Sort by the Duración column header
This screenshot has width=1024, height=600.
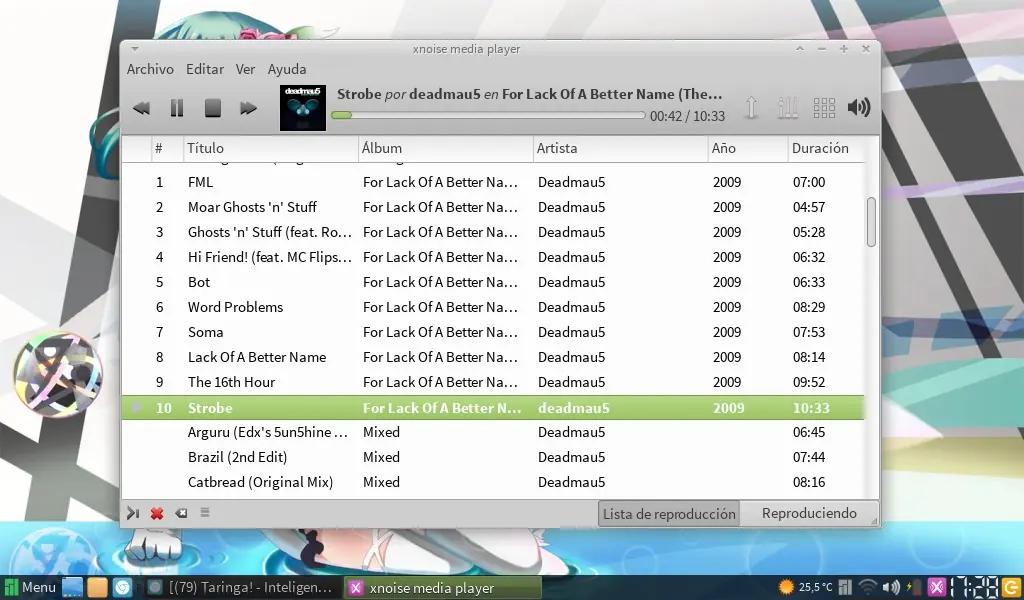(826, 148)
